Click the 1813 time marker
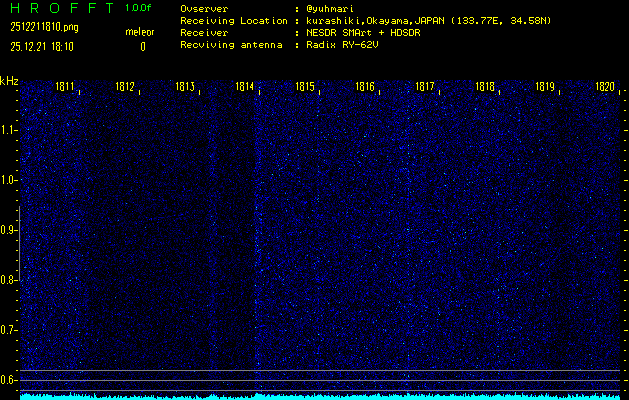Screen dimensions: 629x400 (x=185, y=86)
